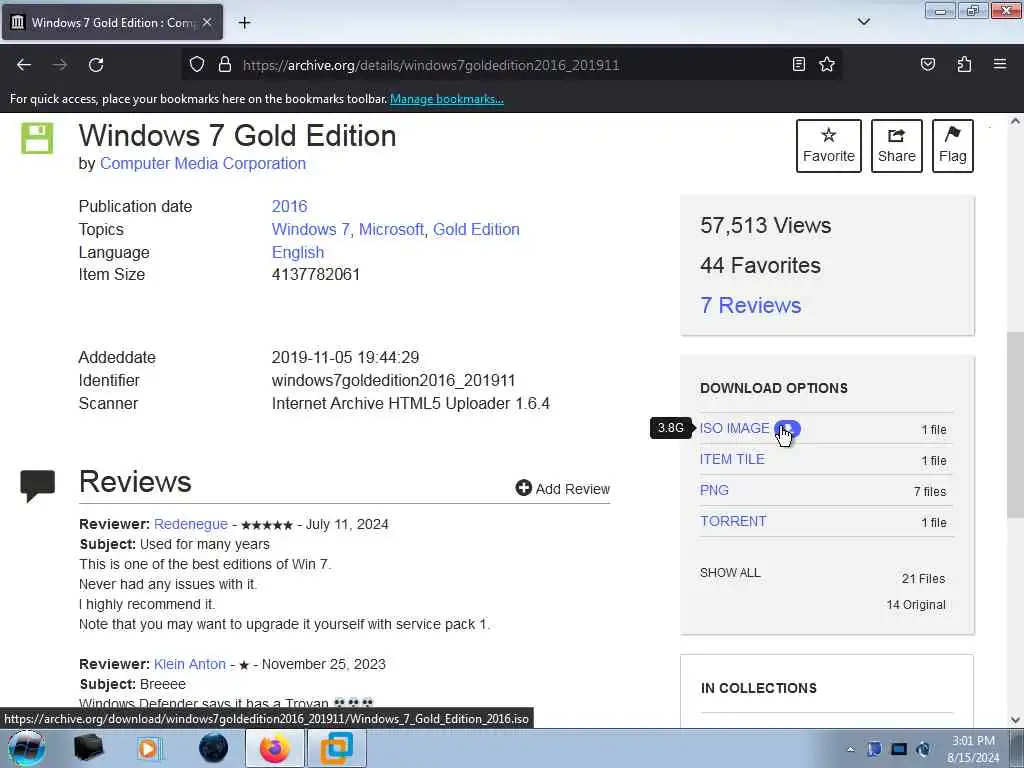Click the network monitor tray icon
Screen dimensions: 1024x768
(899, 749)
